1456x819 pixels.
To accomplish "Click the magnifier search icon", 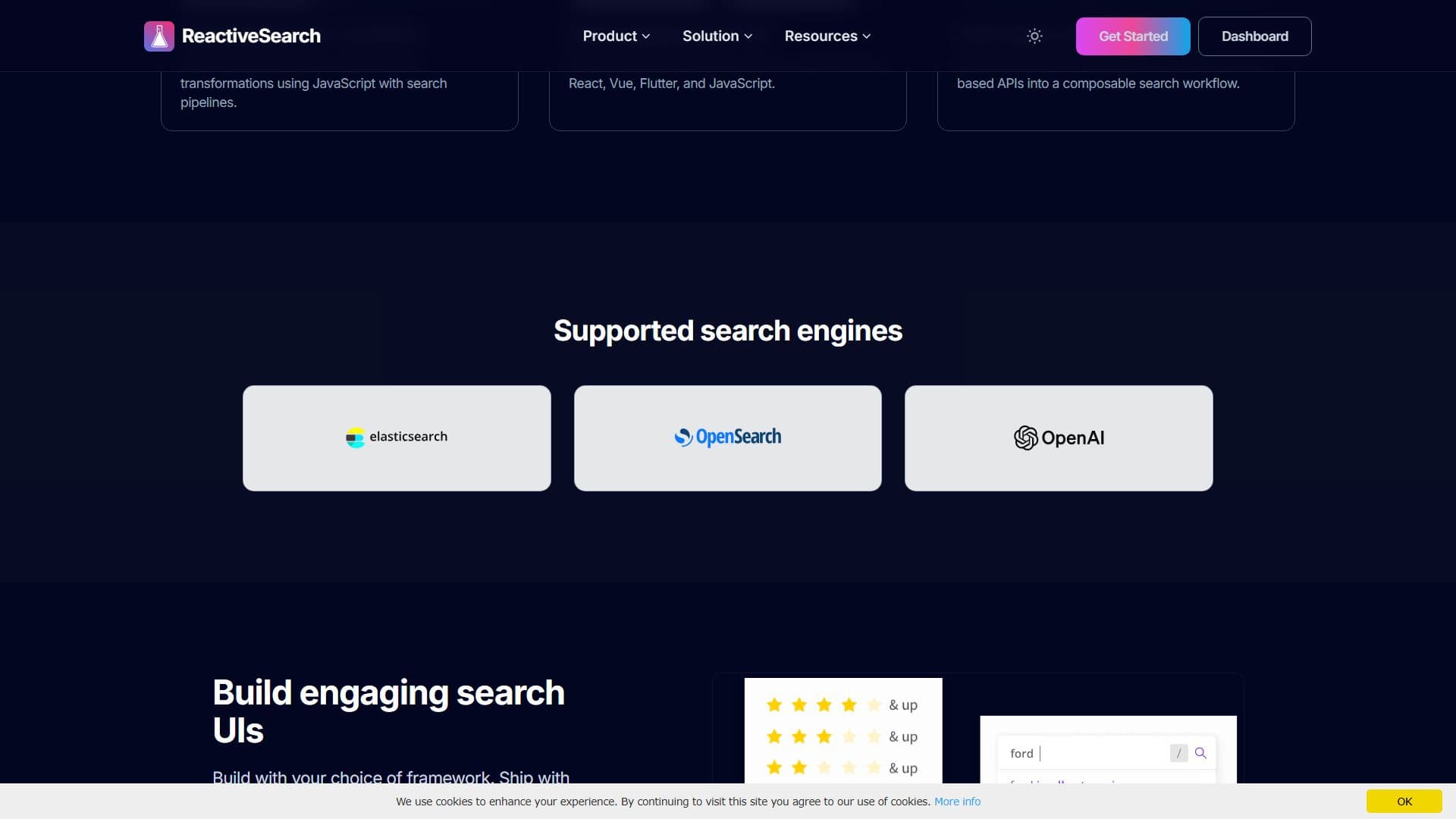I will [1200, 753].
